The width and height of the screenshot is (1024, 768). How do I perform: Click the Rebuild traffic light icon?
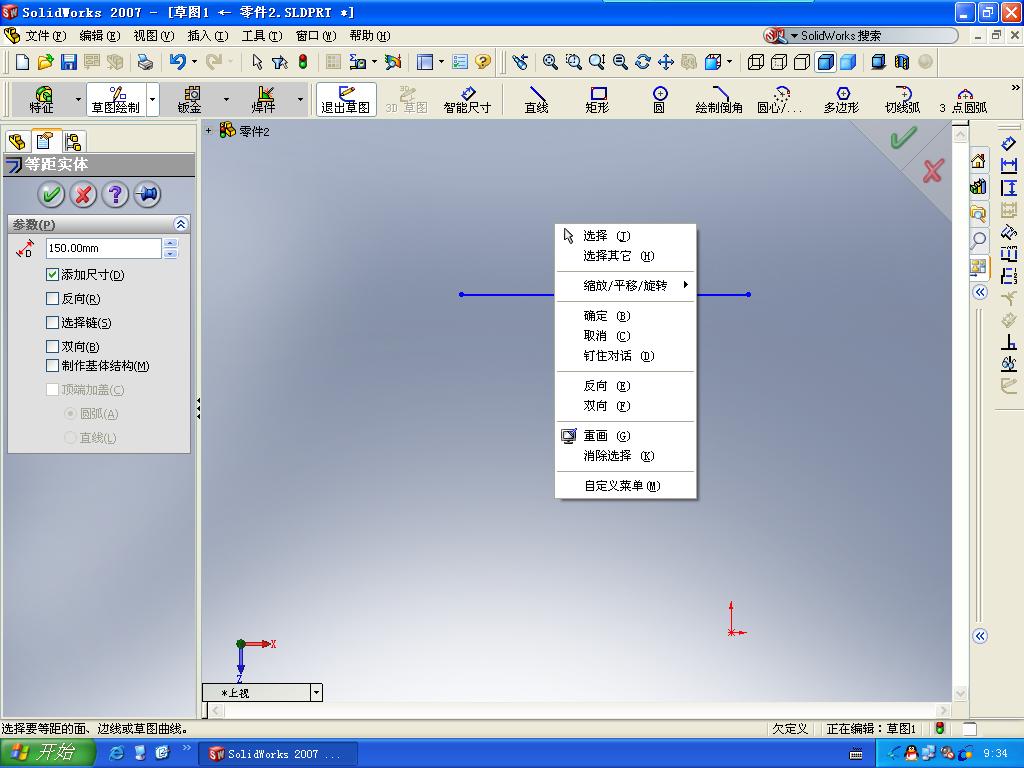[x=303, y=62]
